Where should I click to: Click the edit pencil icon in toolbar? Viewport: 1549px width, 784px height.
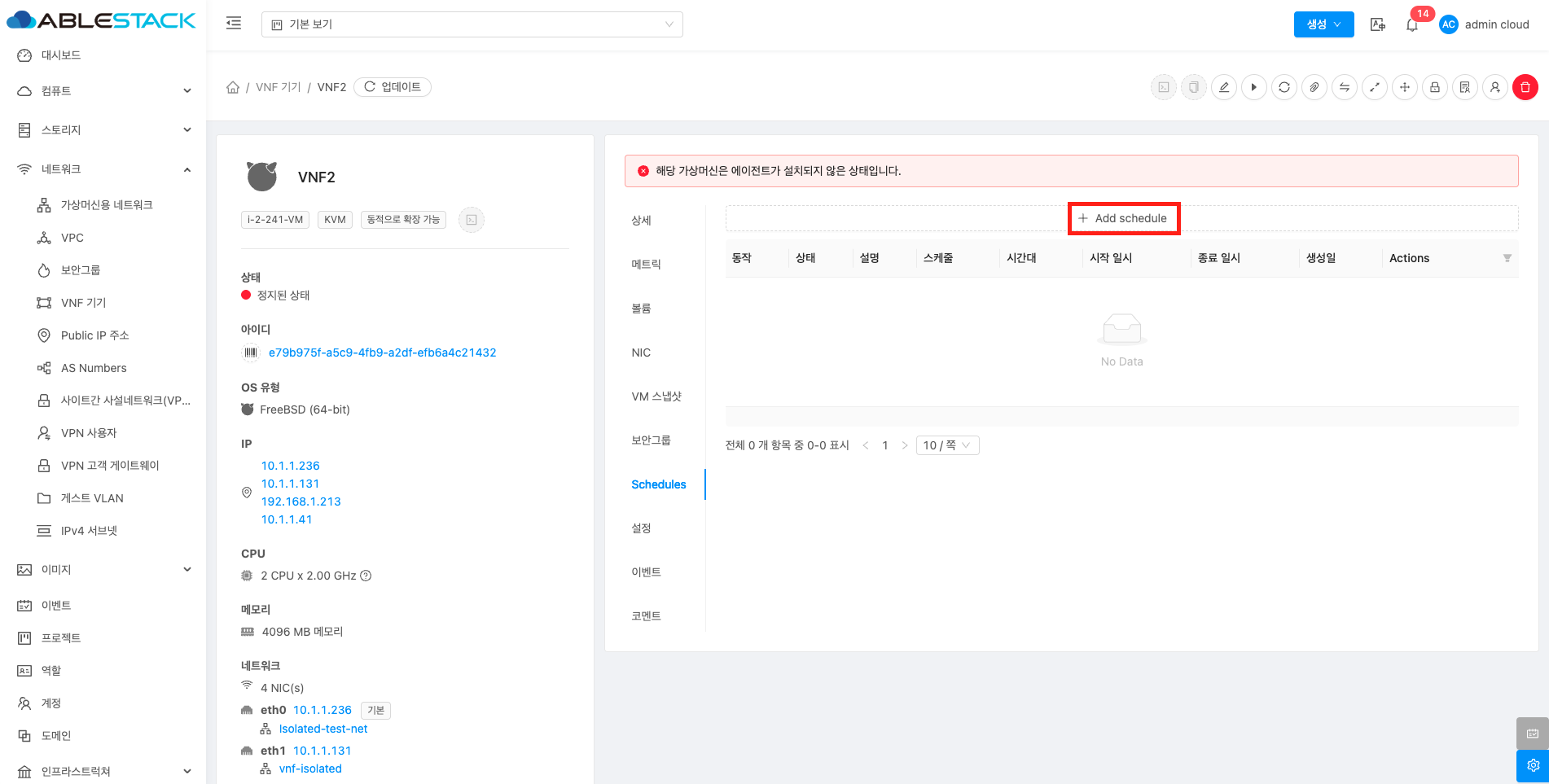click(1223, 87)
